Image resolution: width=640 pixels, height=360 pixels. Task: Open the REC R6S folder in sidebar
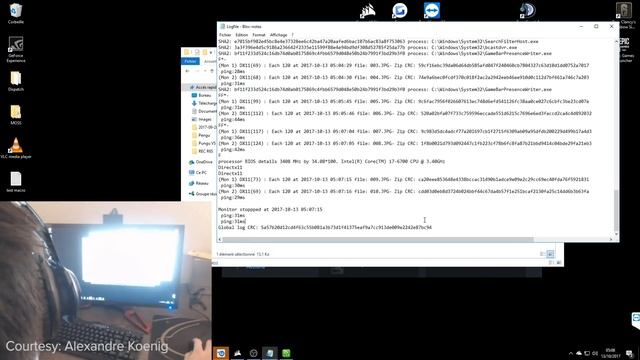coord(203,151)
